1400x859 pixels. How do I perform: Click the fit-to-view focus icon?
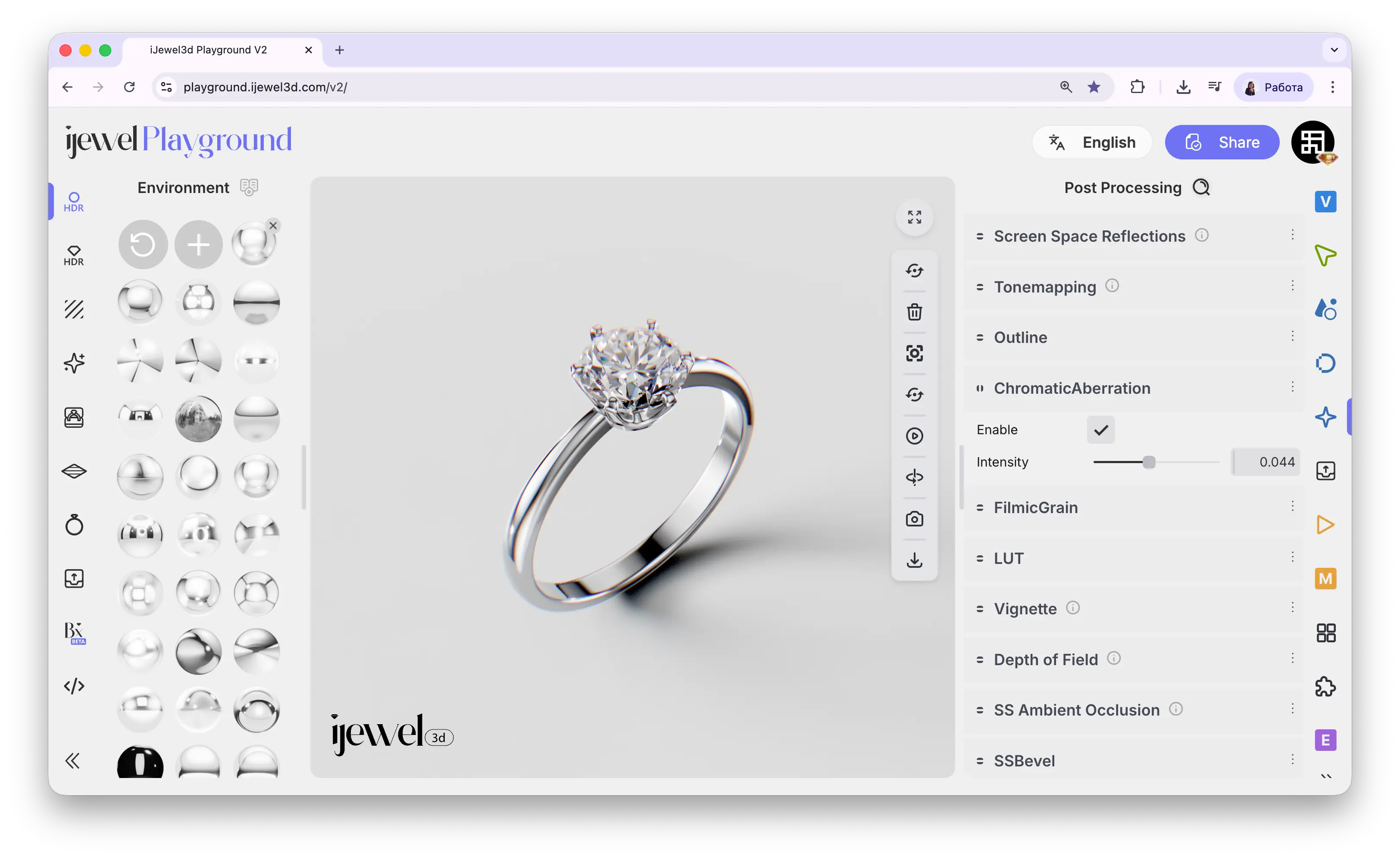point(914,353)
